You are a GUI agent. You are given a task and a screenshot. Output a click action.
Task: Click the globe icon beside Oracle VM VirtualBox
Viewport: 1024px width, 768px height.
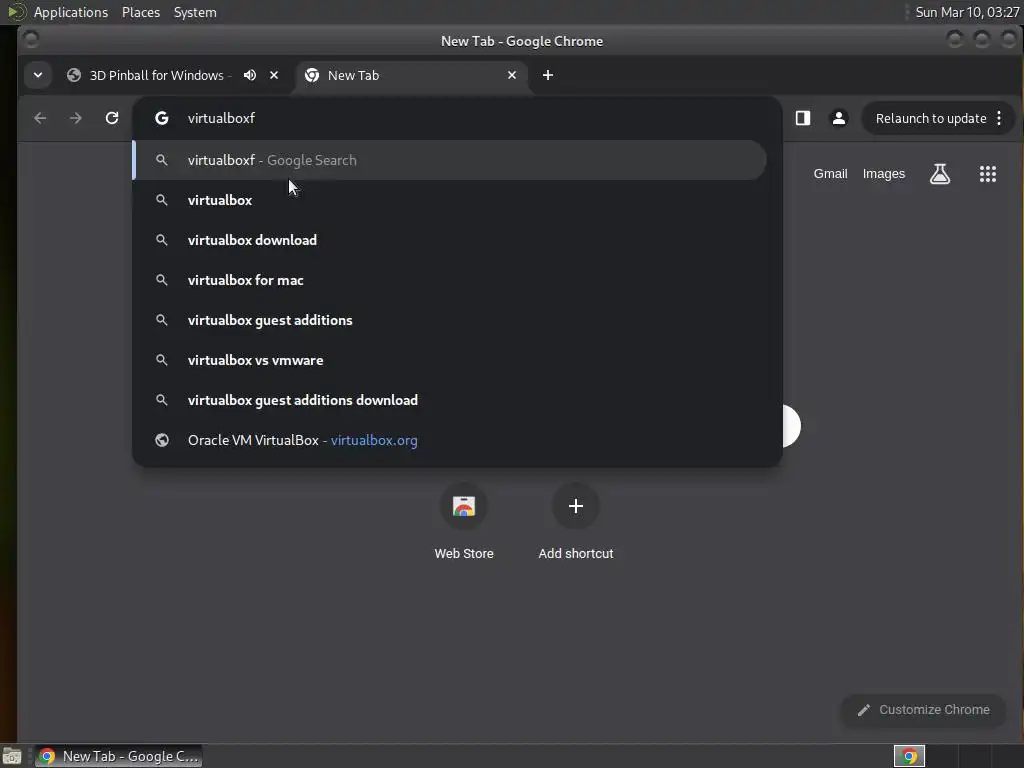(x=161, y=440)
